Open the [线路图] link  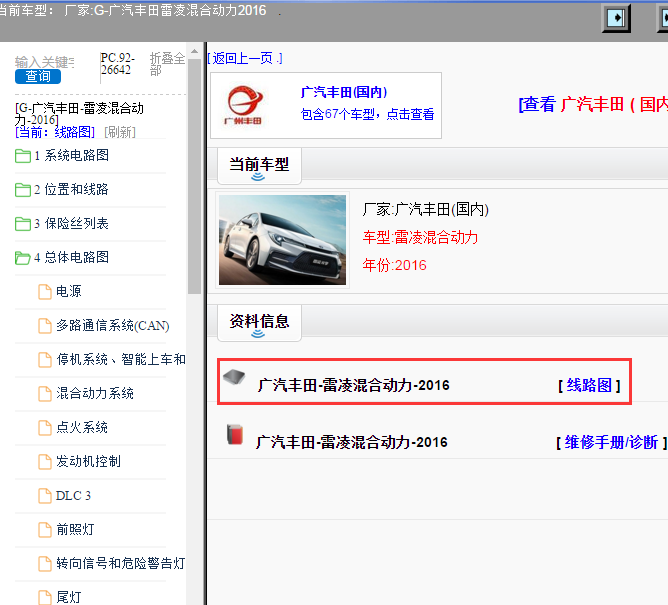point(589,386)
